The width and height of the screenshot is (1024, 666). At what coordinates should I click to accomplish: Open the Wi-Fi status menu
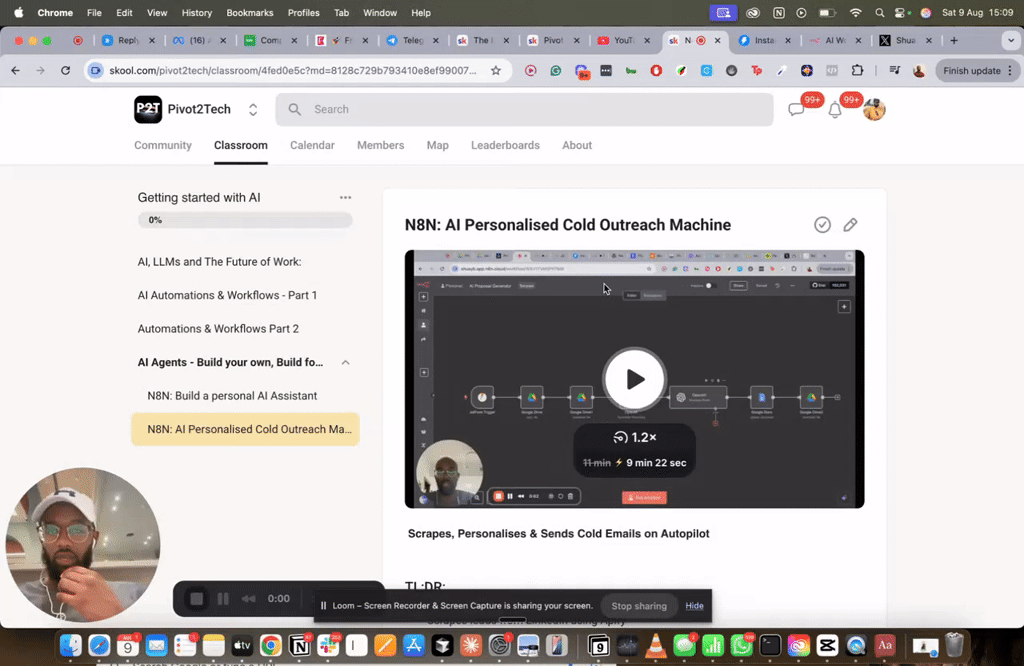[x=856, y=12]
